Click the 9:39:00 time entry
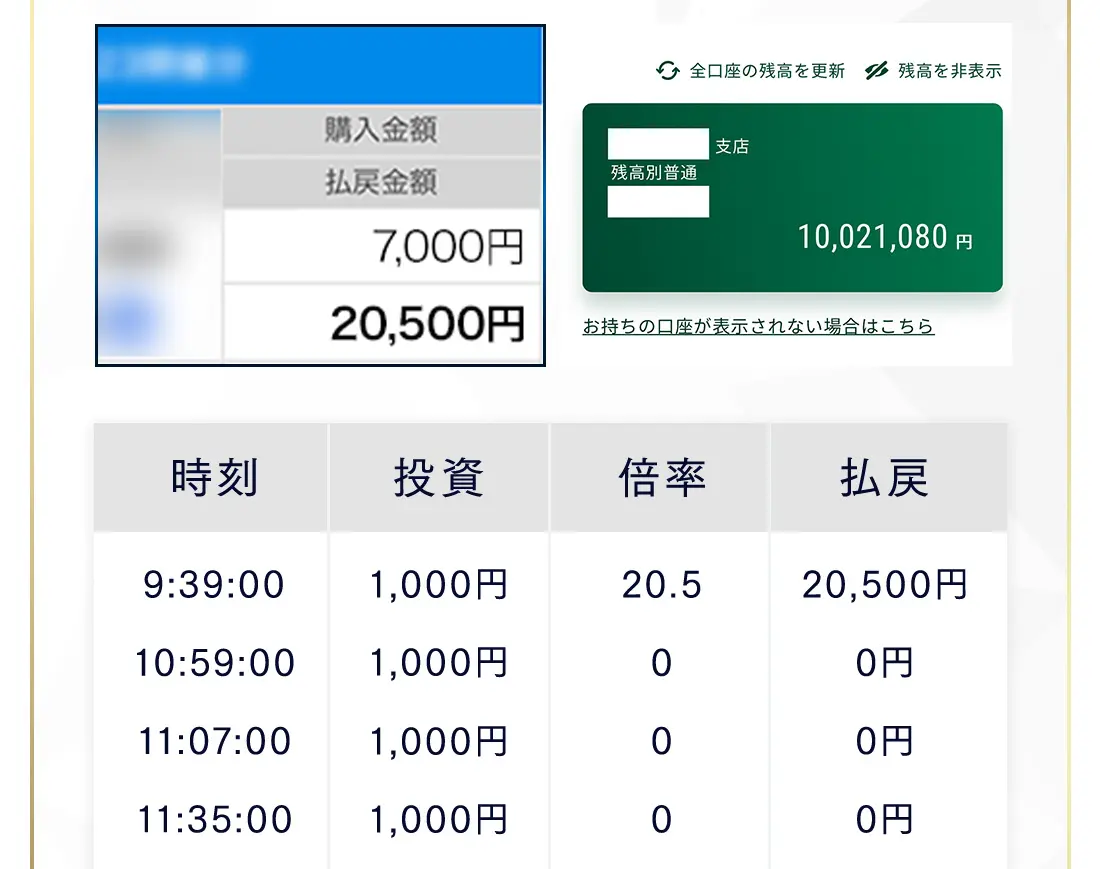Screen dimensions: 1100x869 [214, 585]
